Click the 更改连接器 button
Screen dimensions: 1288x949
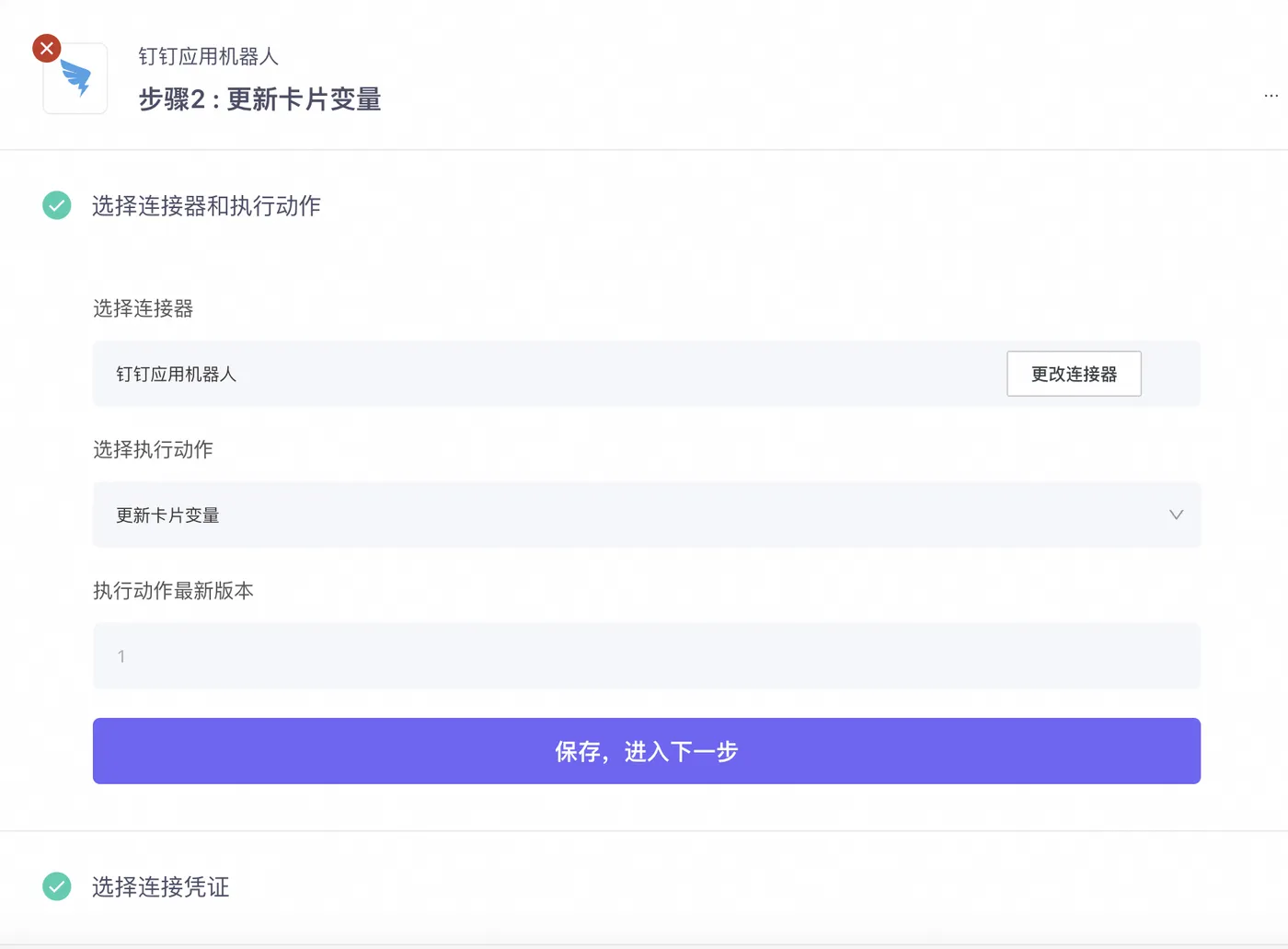click(1074, 374)
